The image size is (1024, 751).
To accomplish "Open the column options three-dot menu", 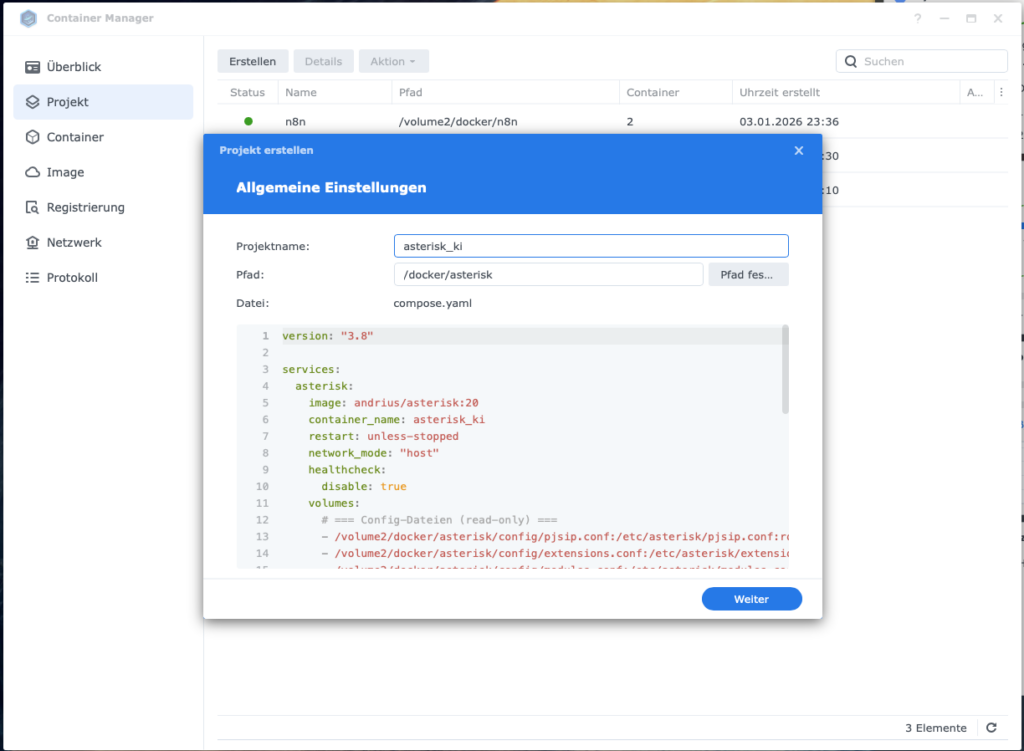I will coord(1001,92).
